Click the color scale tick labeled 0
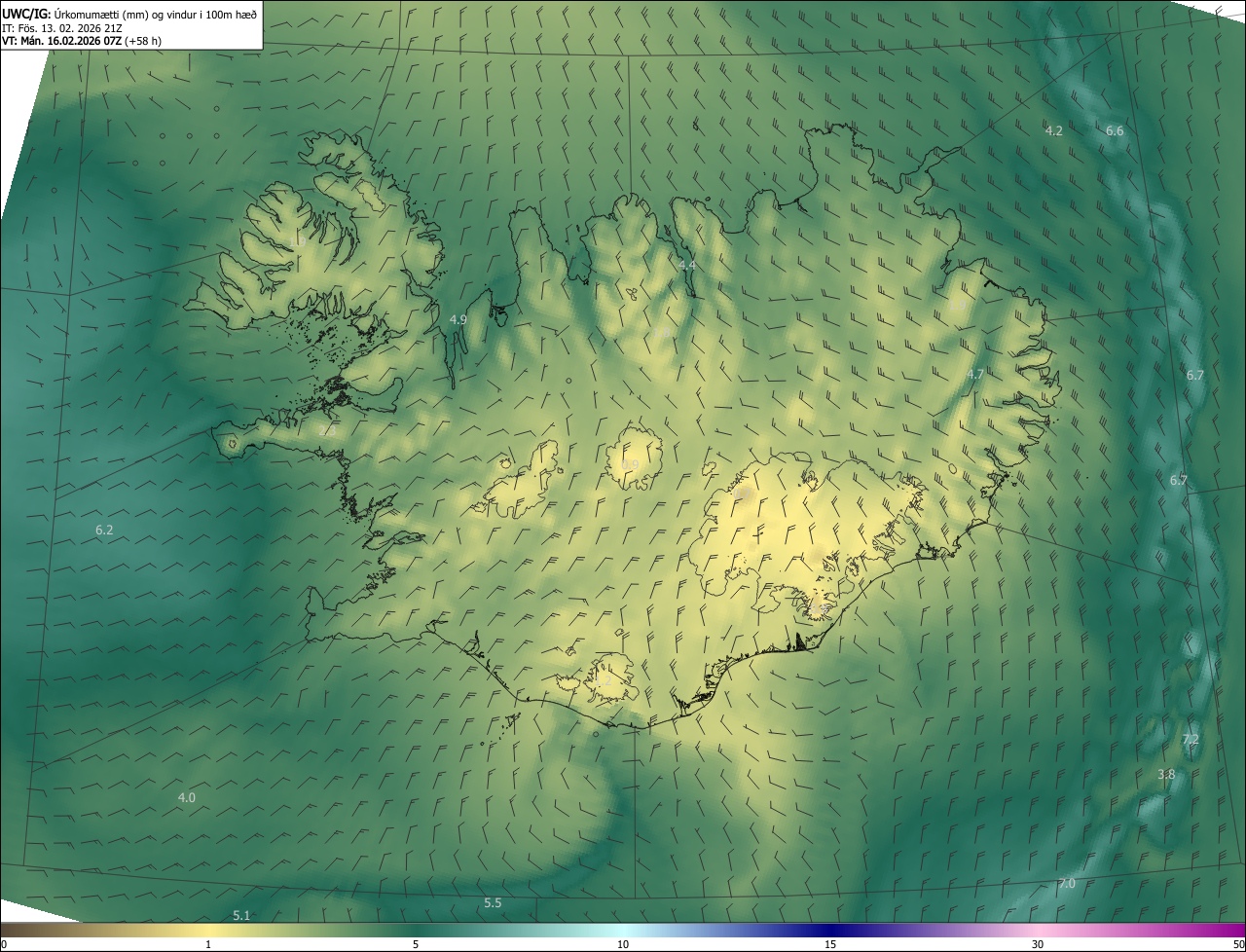 click(x=4, y=944)
